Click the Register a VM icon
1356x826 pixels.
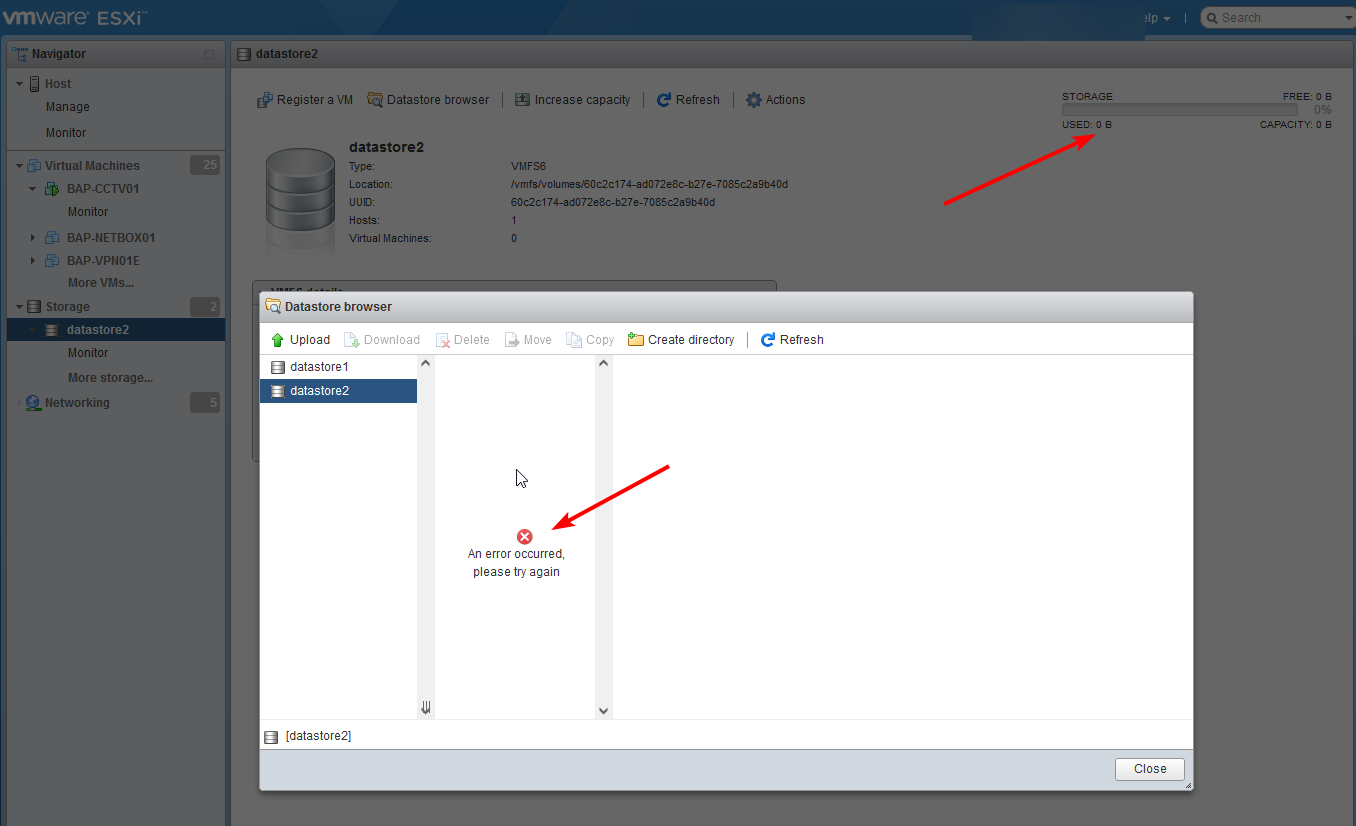point(265,99)
